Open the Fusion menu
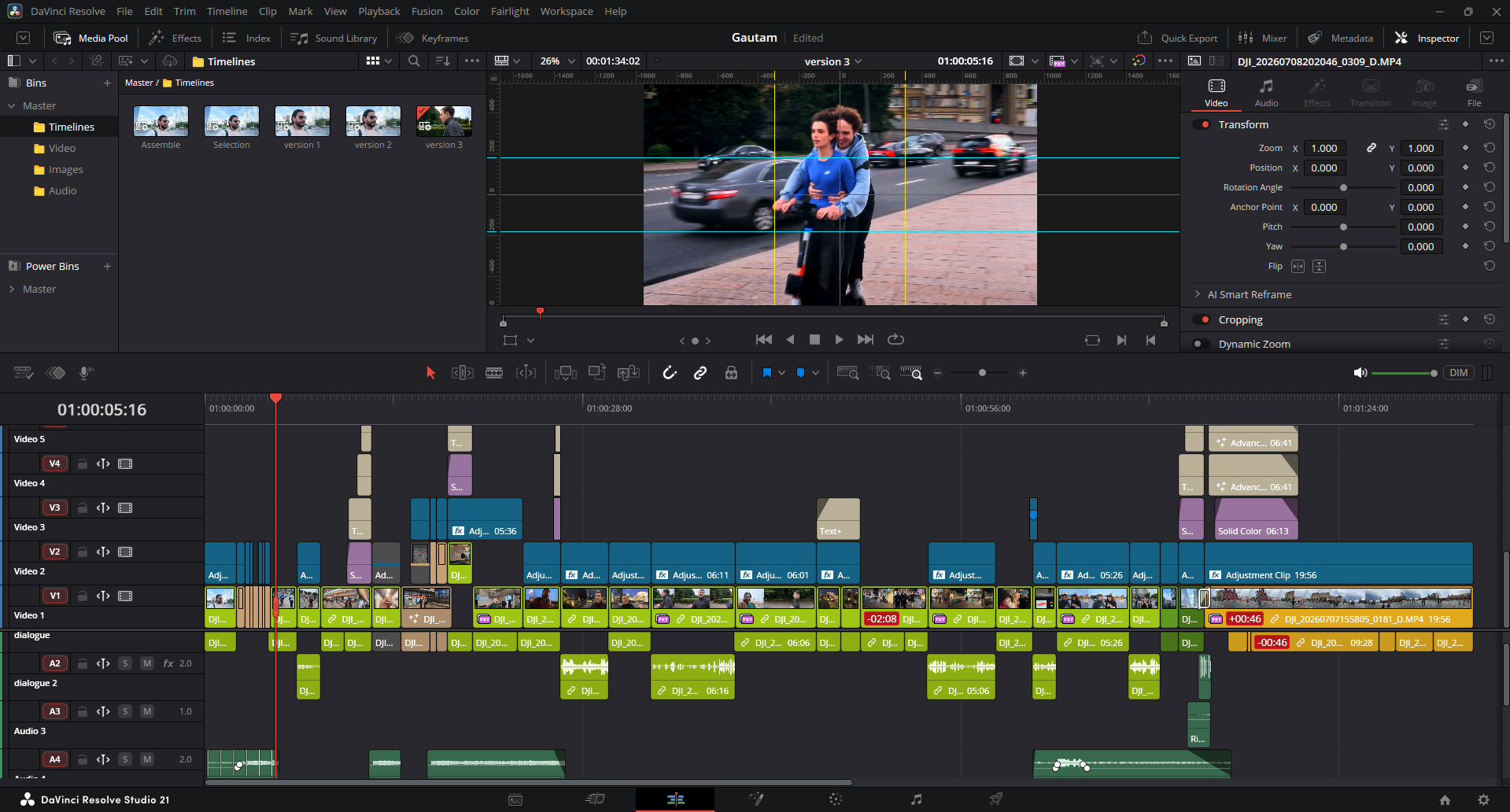 [426, 11]
